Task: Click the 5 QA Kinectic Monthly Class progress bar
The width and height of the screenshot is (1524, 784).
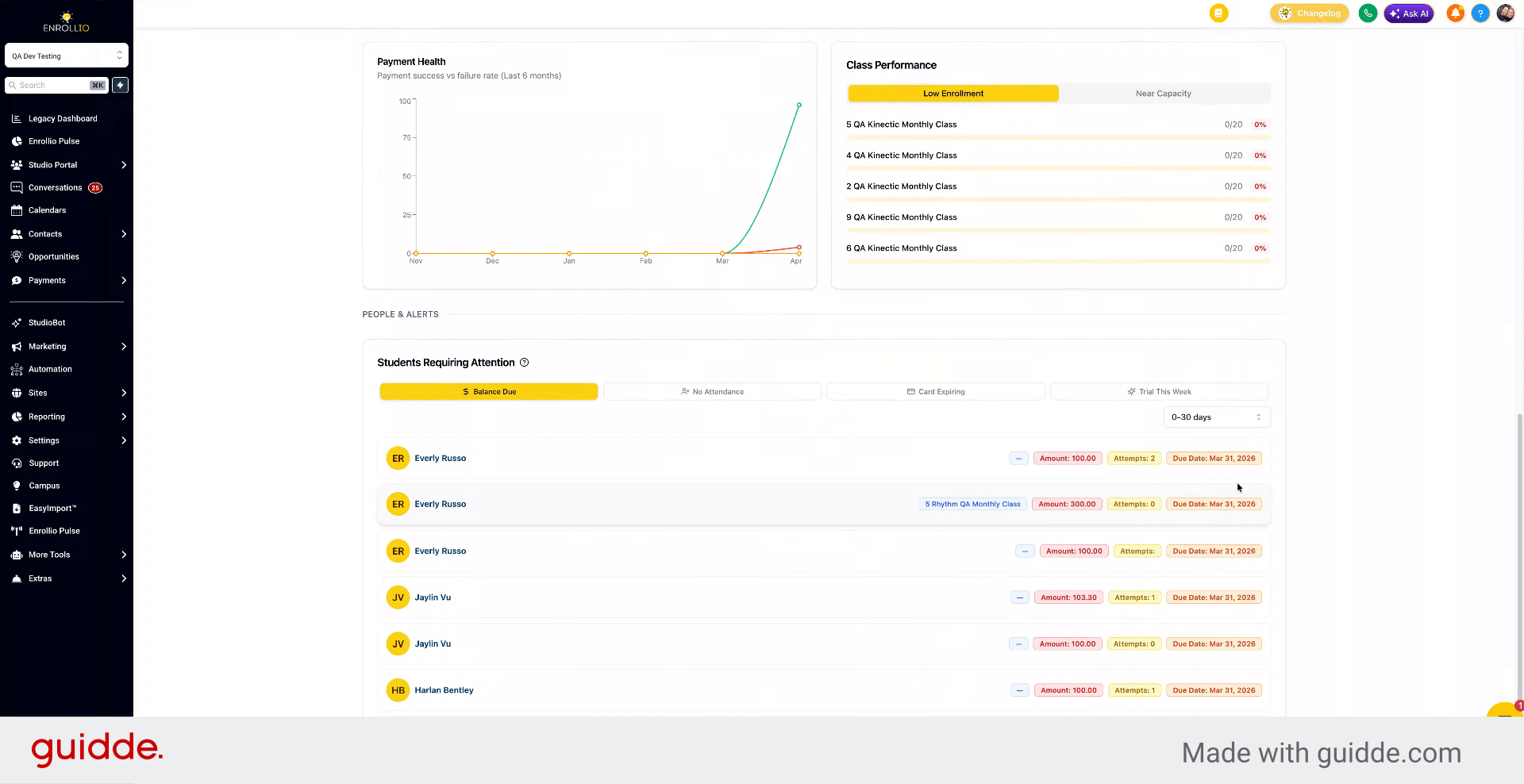Action: 1058,137
